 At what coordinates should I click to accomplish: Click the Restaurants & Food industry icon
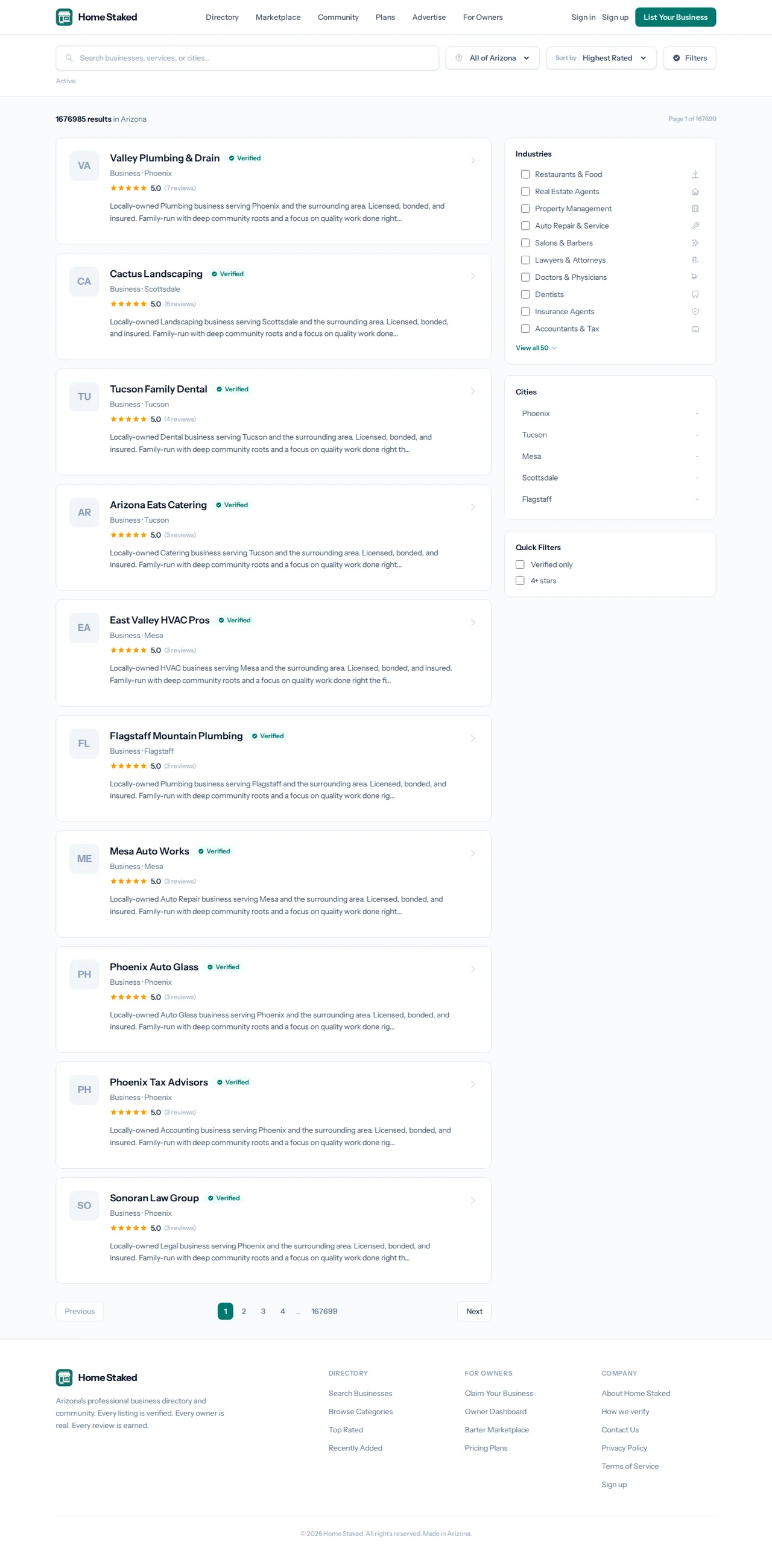tap(695, 175)
